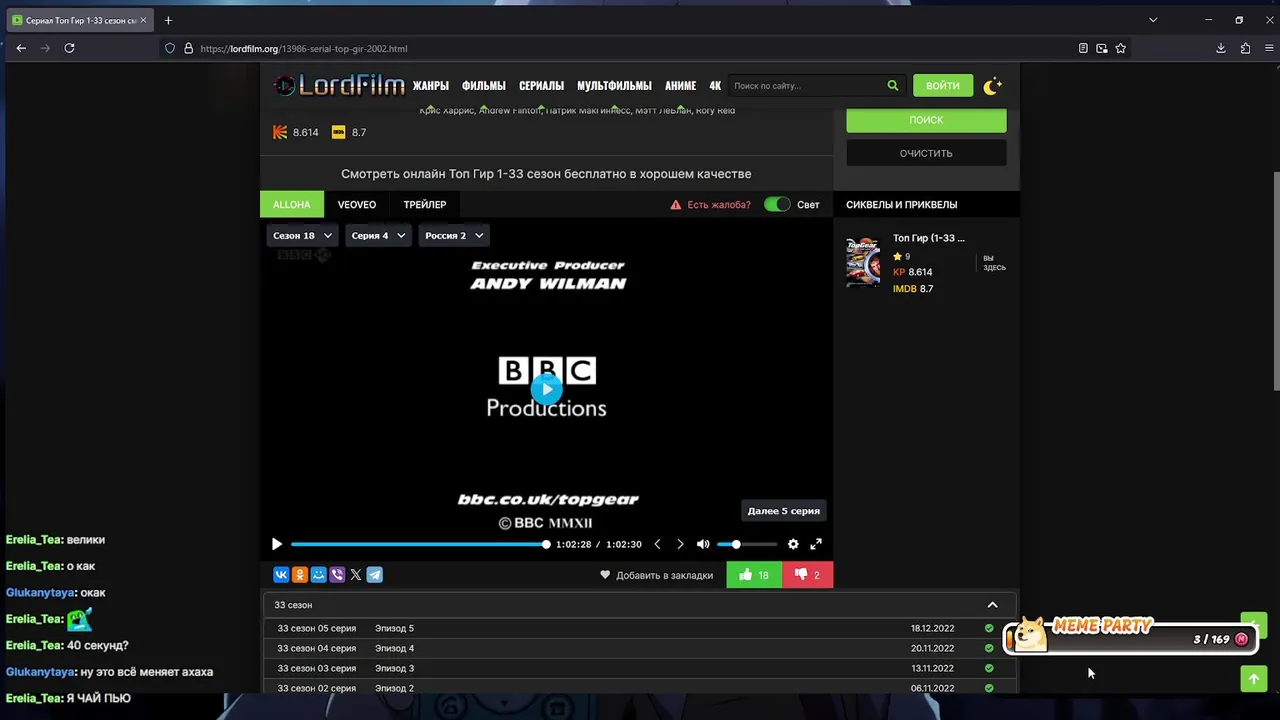Open the ФИЛЬМЫ menu
The image size is (1280, 720).
(484, 86)
